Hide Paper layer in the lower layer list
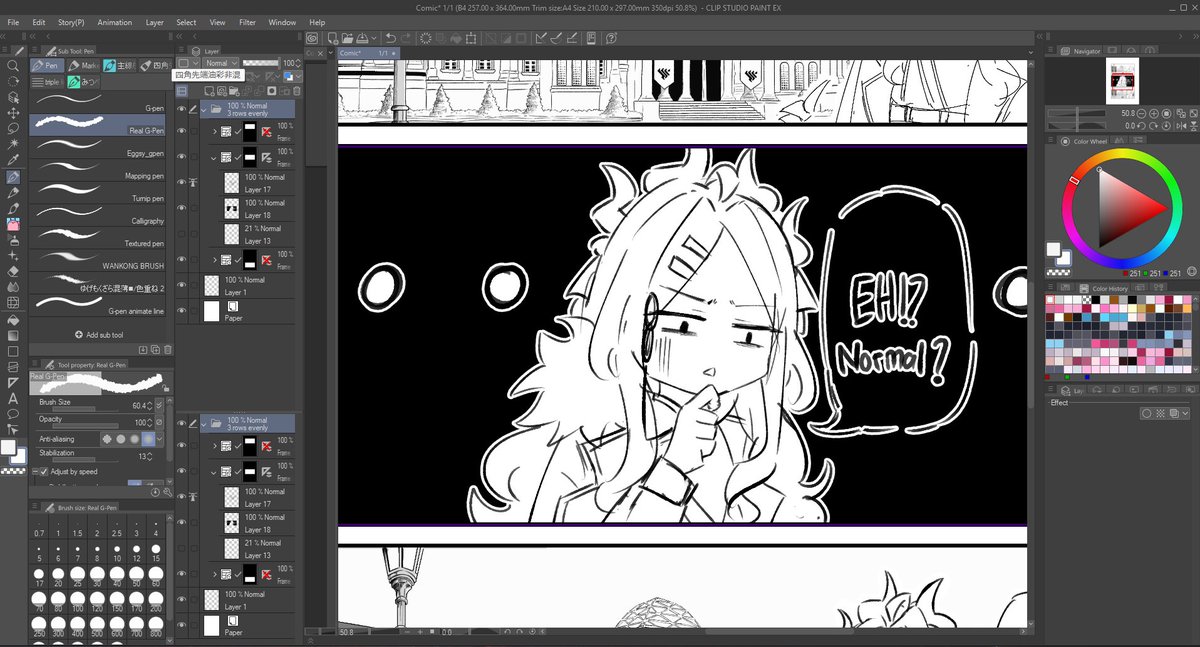1200x647 pixels. pos(182,626)
